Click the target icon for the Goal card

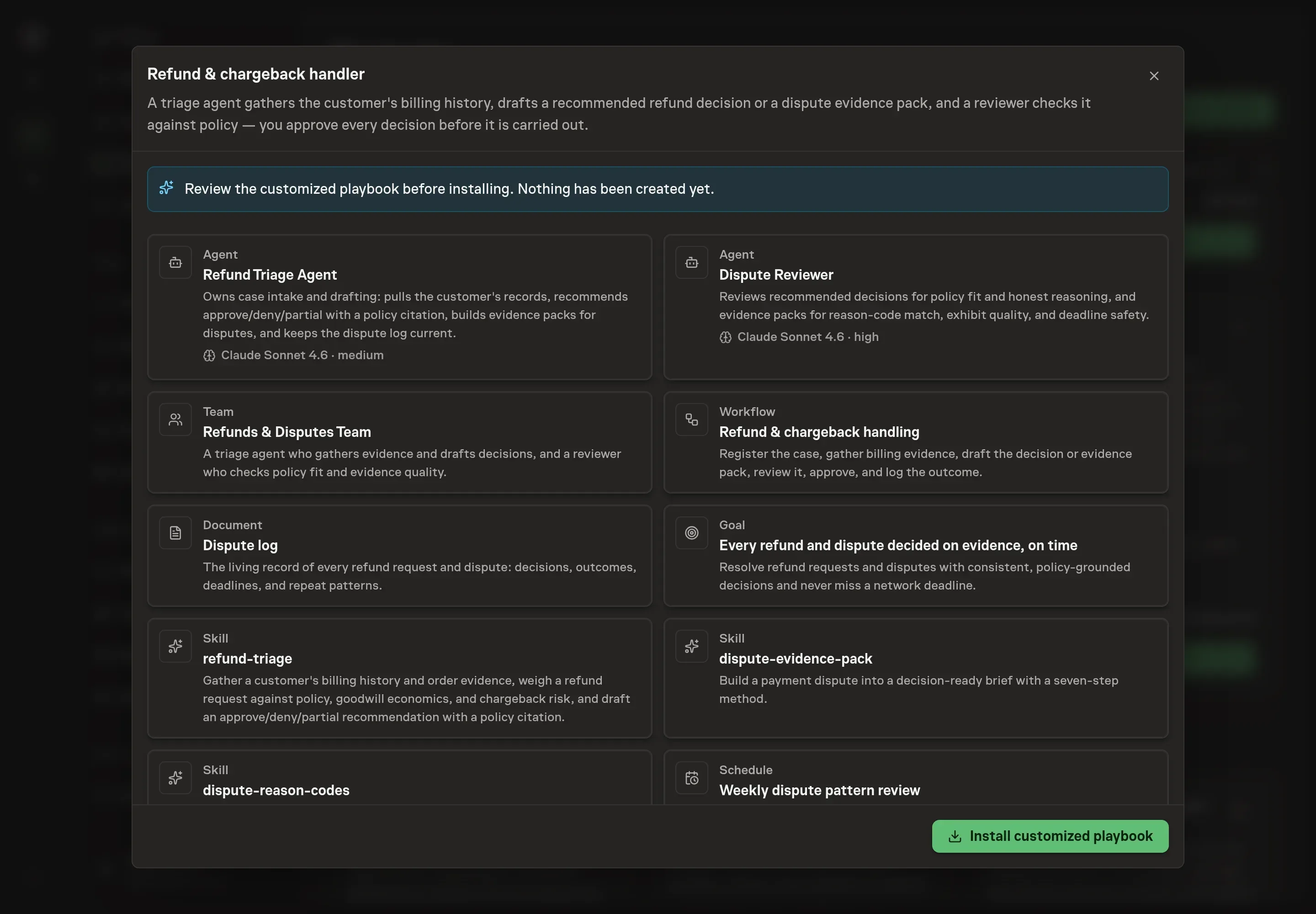point(692,533)
